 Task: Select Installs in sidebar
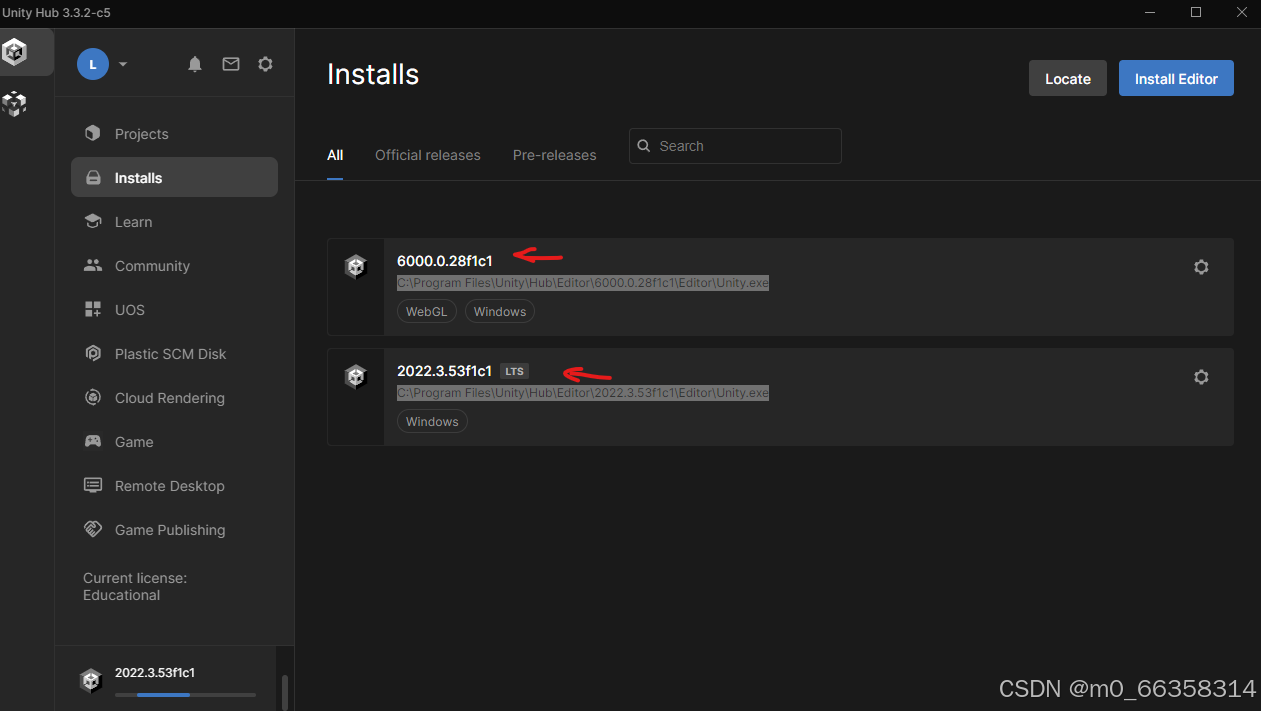click(174, 177)
